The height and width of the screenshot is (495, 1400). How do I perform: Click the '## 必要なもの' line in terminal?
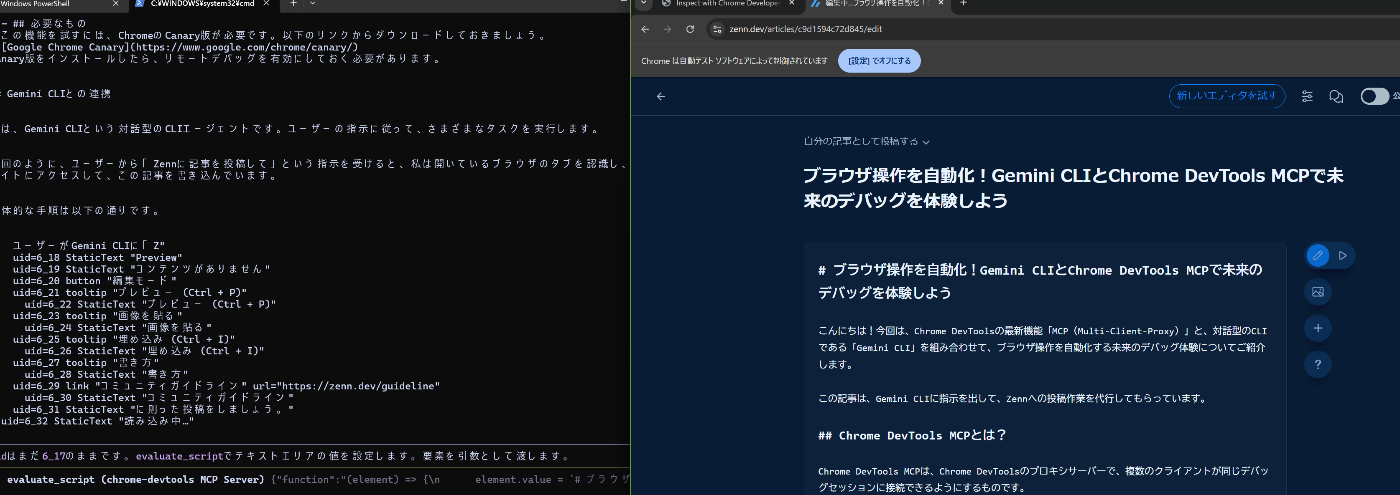[43, 23]
